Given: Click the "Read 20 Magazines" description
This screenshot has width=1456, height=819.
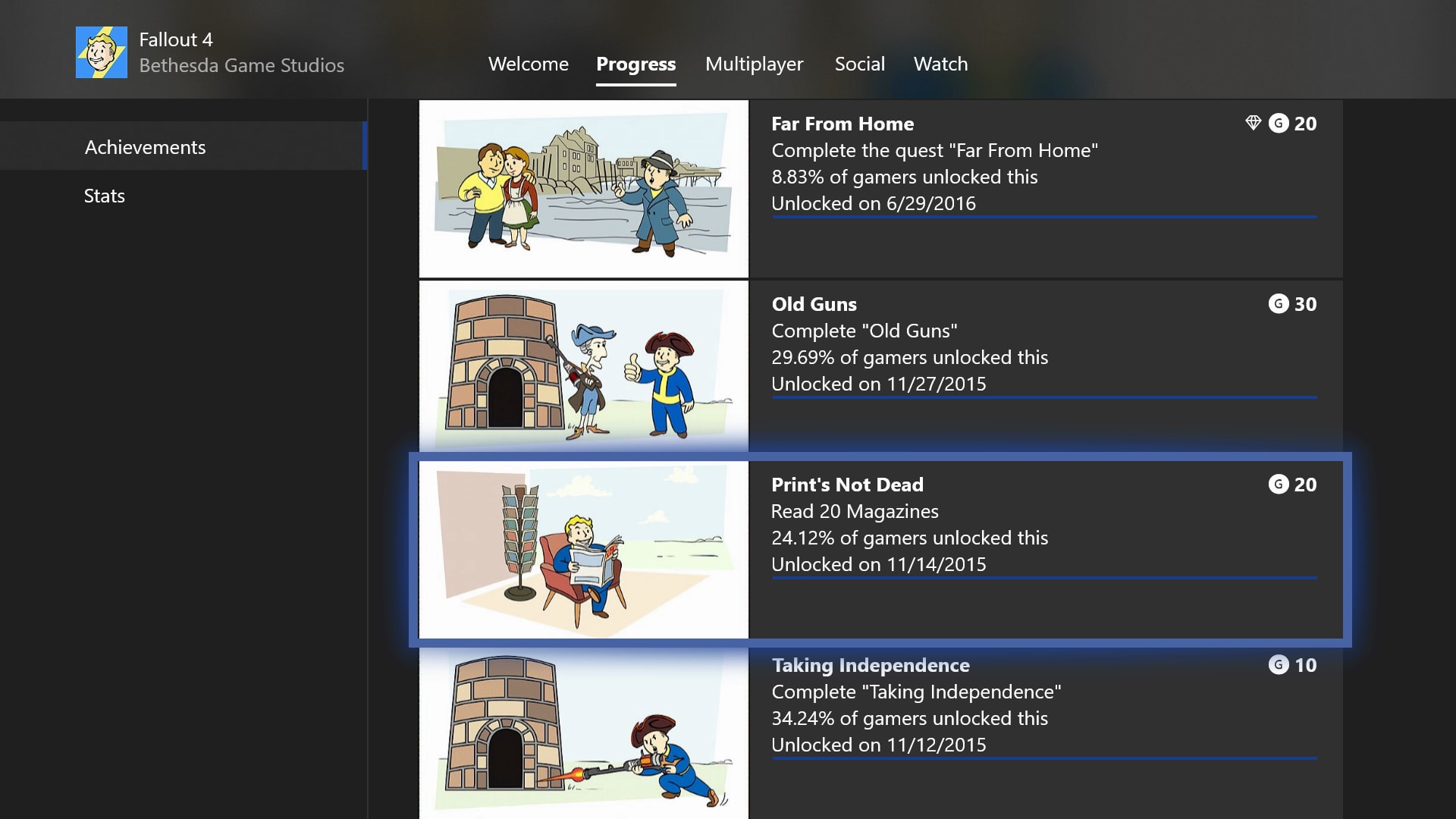Looking at the screenshot, I should (855, 511).
